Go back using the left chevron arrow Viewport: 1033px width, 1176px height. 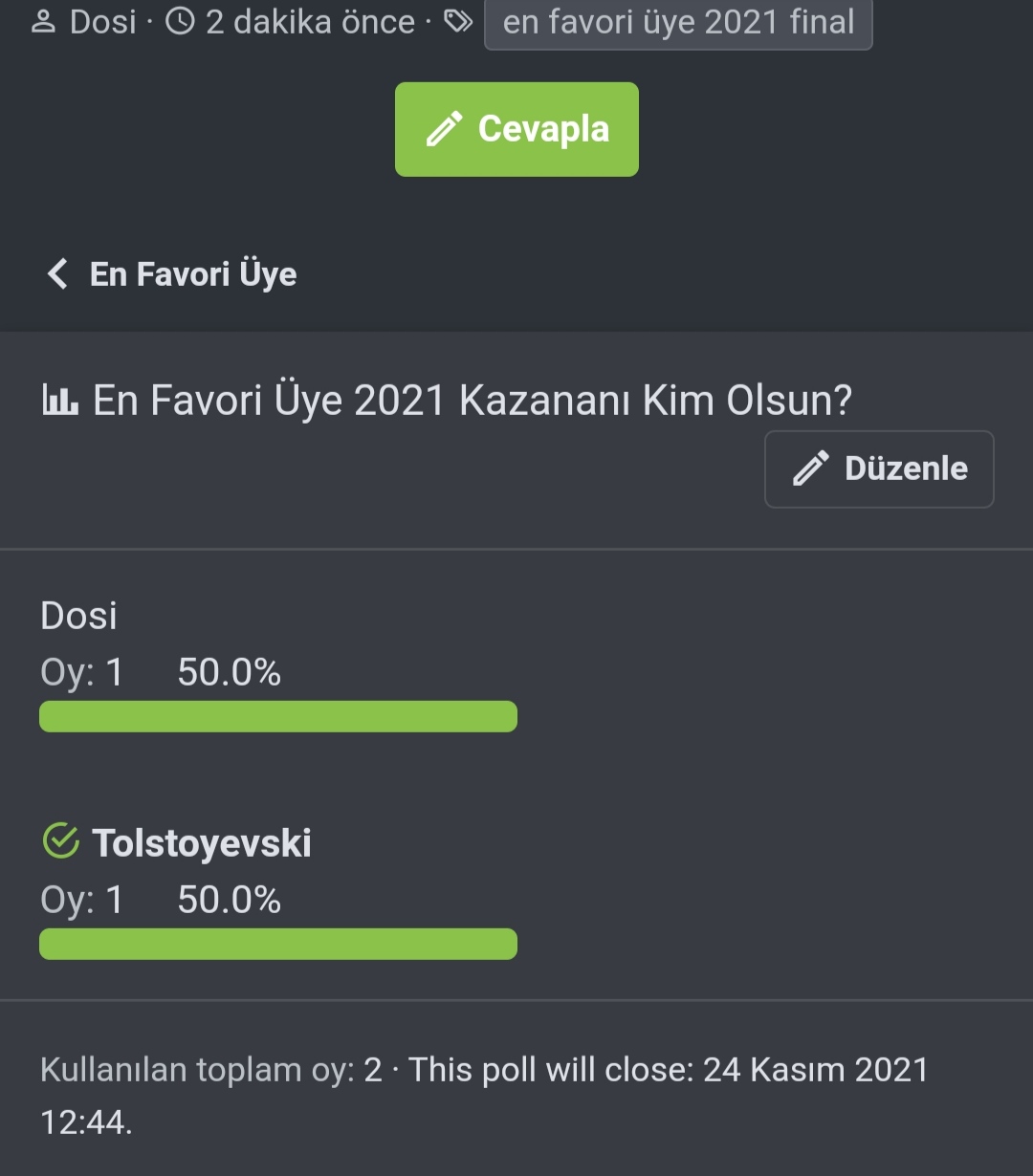tap(57, 274)
